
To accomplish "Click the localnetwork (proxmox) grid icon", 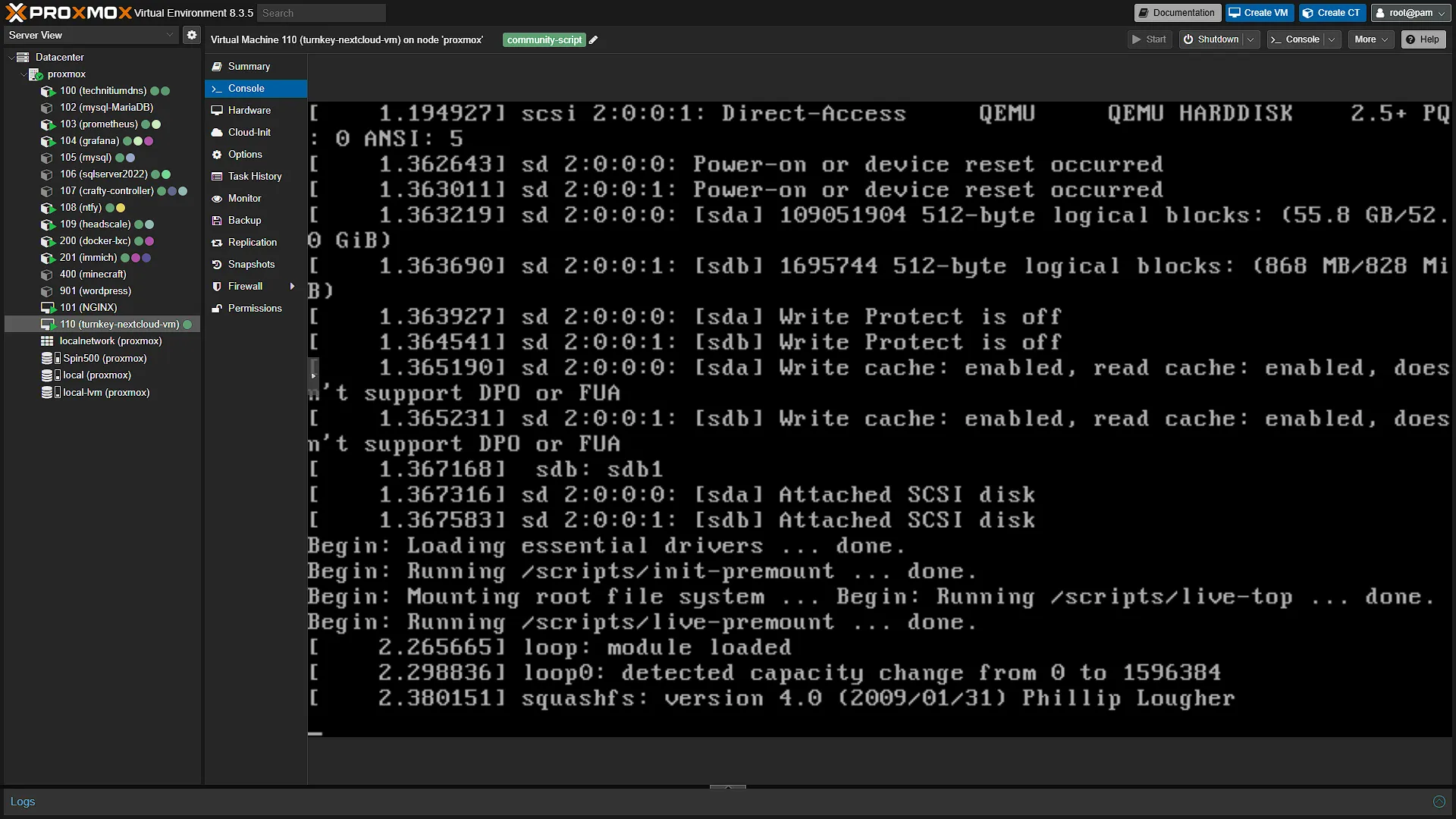I will coord(47,341).
